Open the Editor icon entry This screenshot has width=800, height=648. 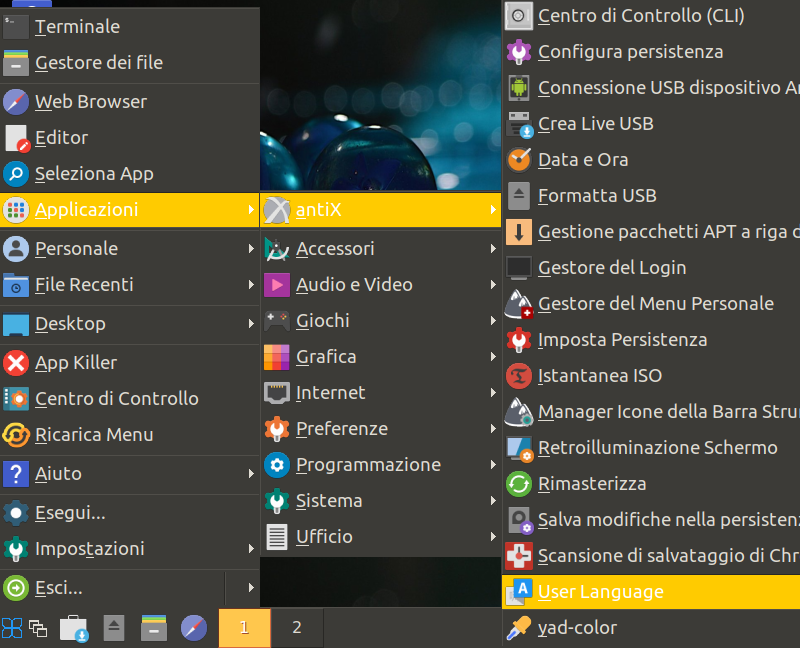pyautogui.click(x=16, y=138)
